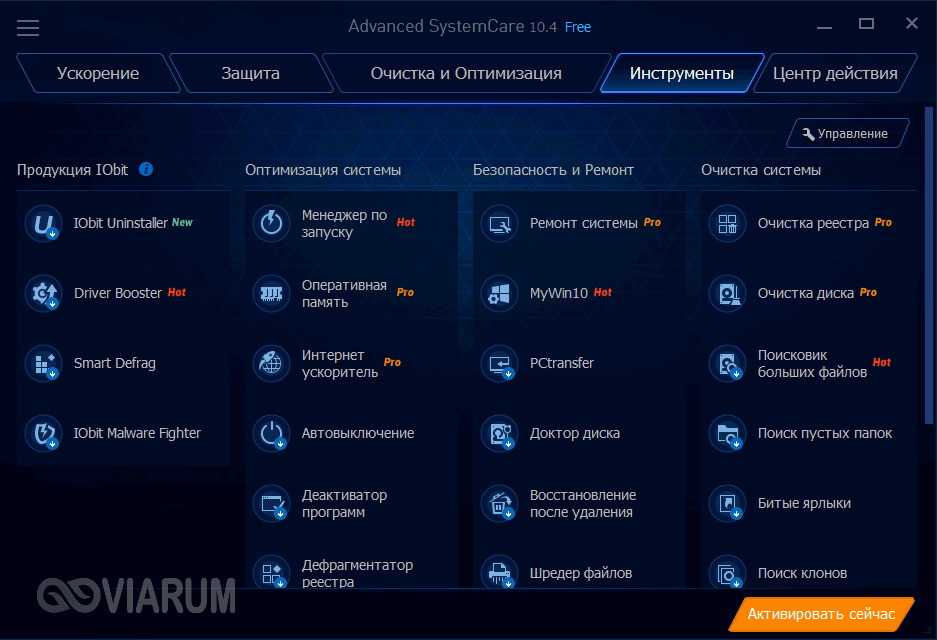Viewport: 937px width, 640px height.
Task: Click the Очистка диска label
Action: tap(806, 293)
